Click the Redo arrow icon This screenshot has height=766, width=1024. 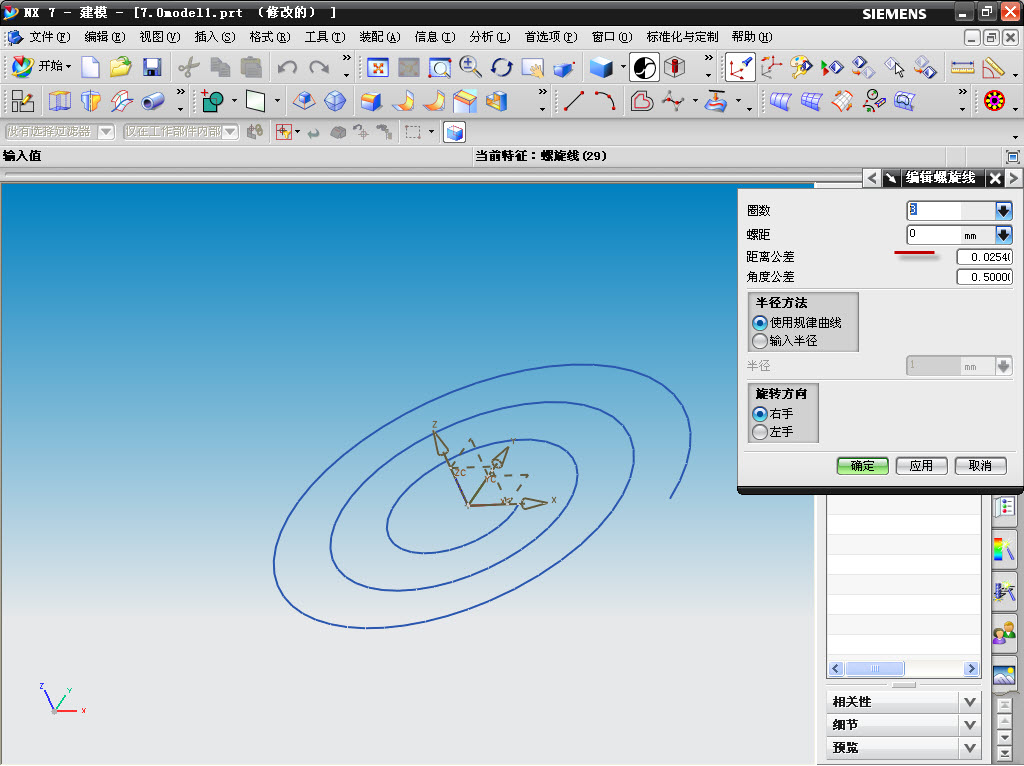tap(319, 67)
